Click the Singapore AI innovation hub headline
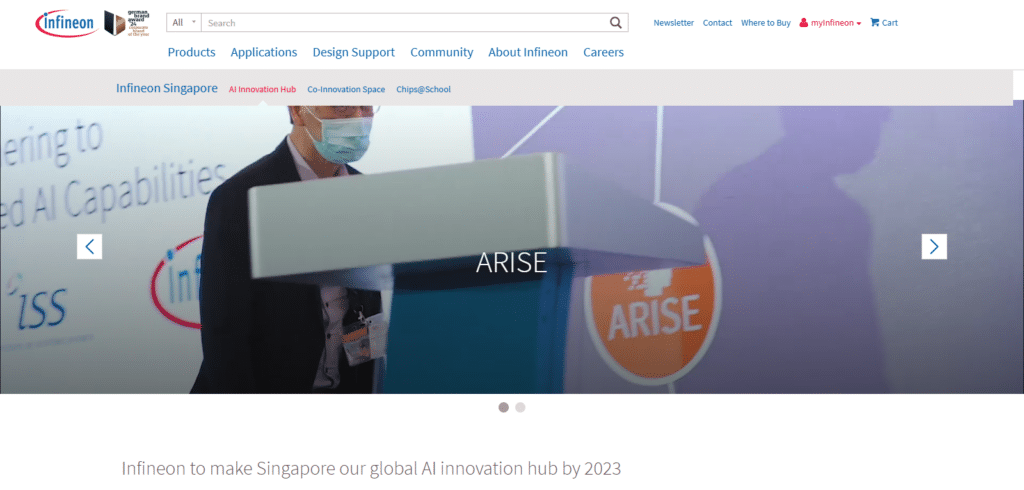1024x490 pixels. point(371,468)
